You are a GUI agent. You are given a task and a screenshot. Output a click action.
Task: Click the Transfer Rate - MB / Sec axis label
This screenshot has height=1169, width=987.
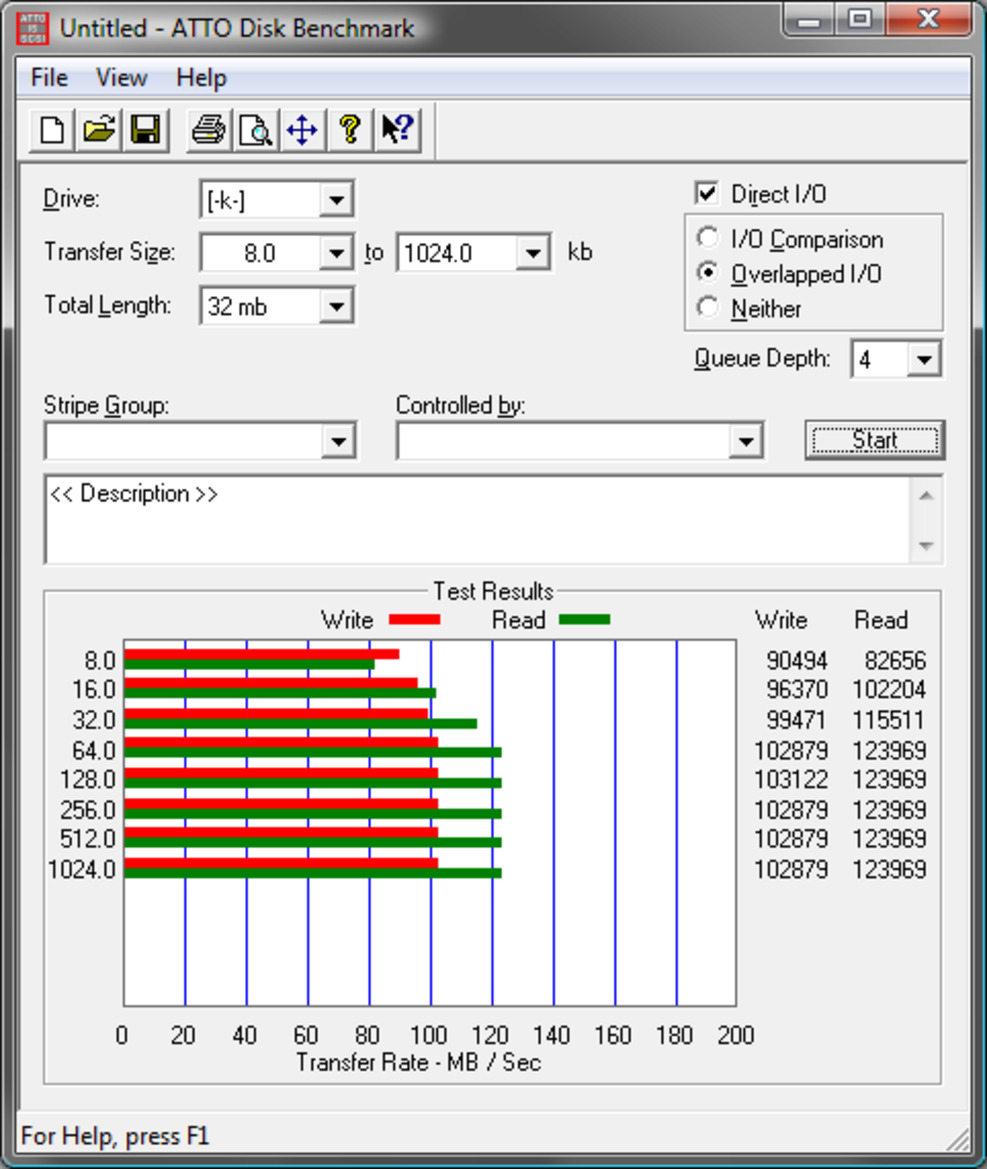418,1062
